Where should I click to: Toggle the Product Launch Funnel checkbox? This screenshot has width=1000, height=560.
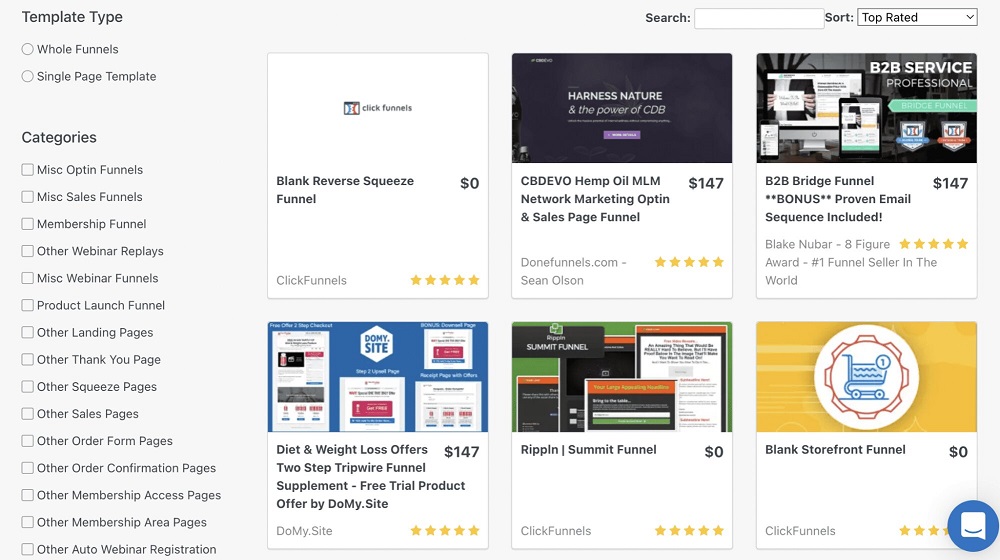pos(27,306)
